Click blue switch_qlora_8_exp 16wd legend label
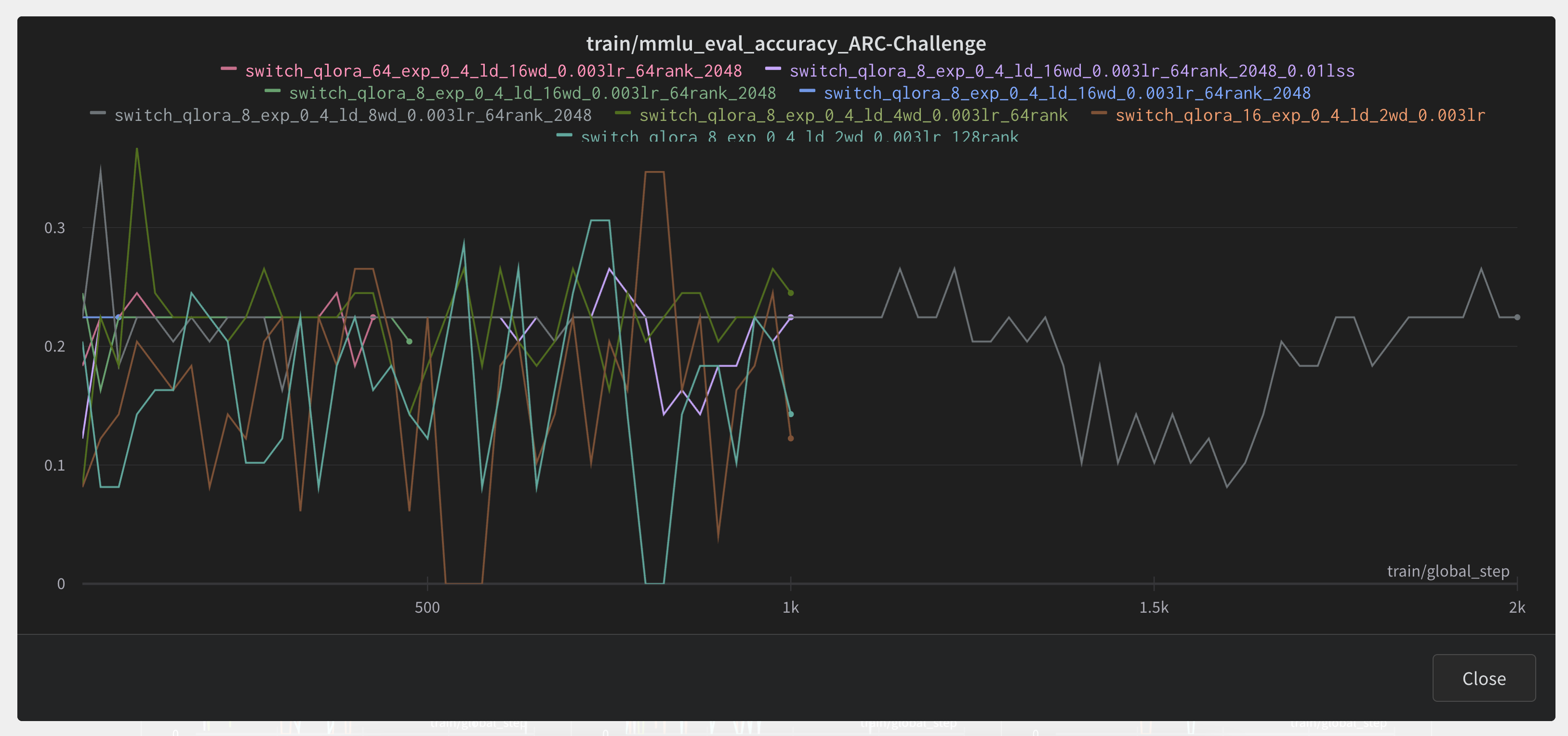Viewport: 1568px width, 736px height. (1066, 92)
